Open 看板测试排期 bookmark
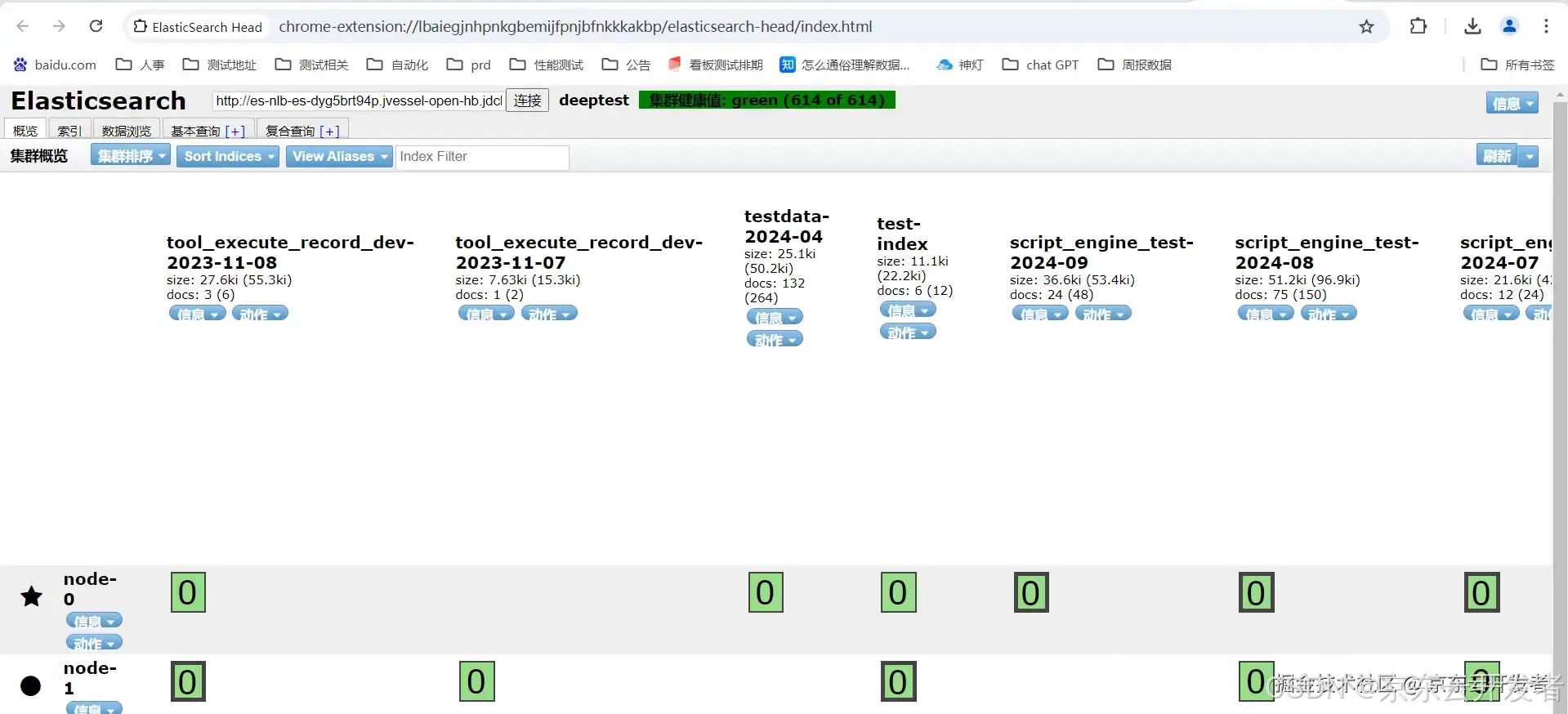This screenshot has height=714, width=1568. pyautogui.click(x=715, y=65)
